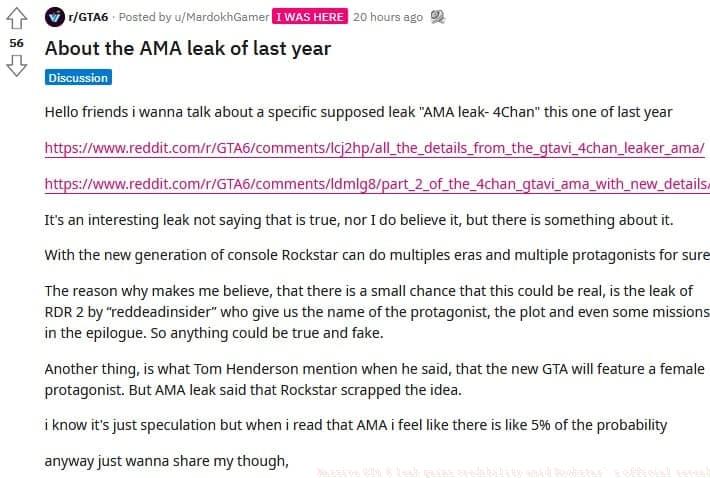Screen dimensions: 710x478
Task: Click the paragraph about new generation of console
Action: pos(377,255)
